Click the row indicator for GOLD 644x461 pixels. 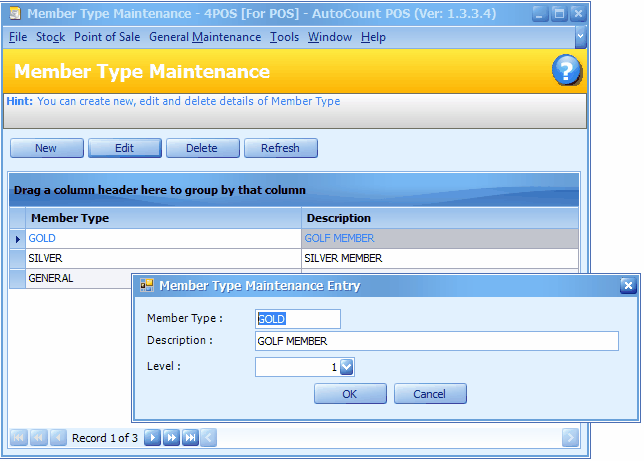(18, 239)
